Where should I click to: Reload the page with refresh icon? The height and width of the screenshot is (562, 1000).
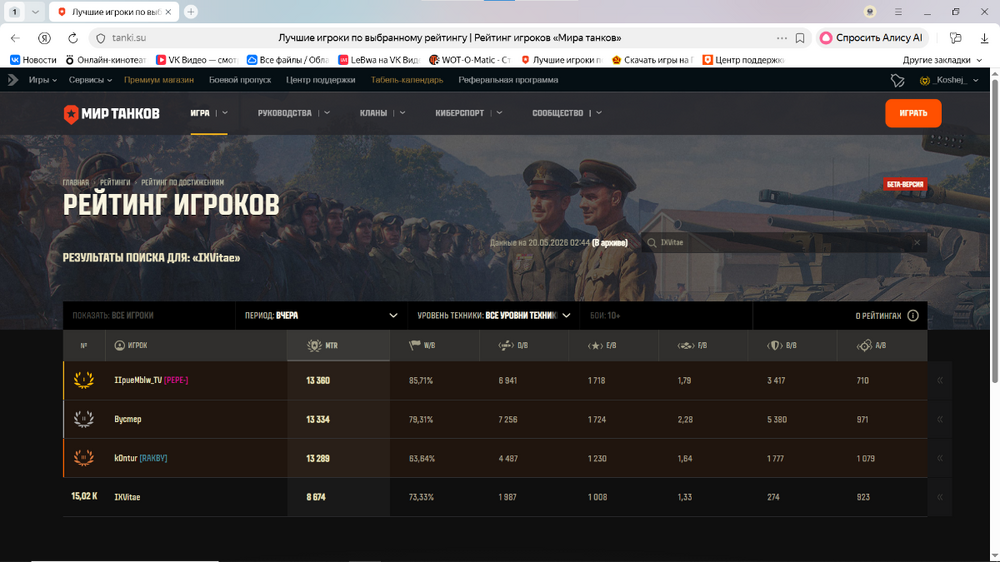[73, 38]
